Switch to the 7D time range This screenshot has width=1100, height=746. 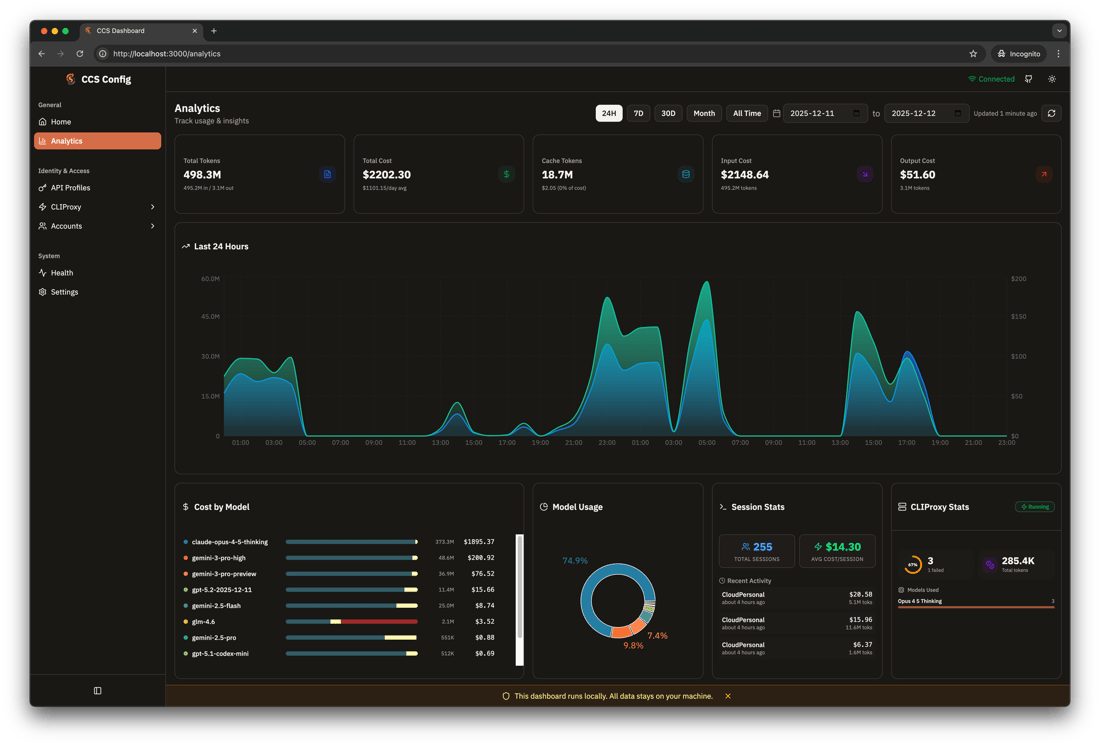[x=638, y=113]
